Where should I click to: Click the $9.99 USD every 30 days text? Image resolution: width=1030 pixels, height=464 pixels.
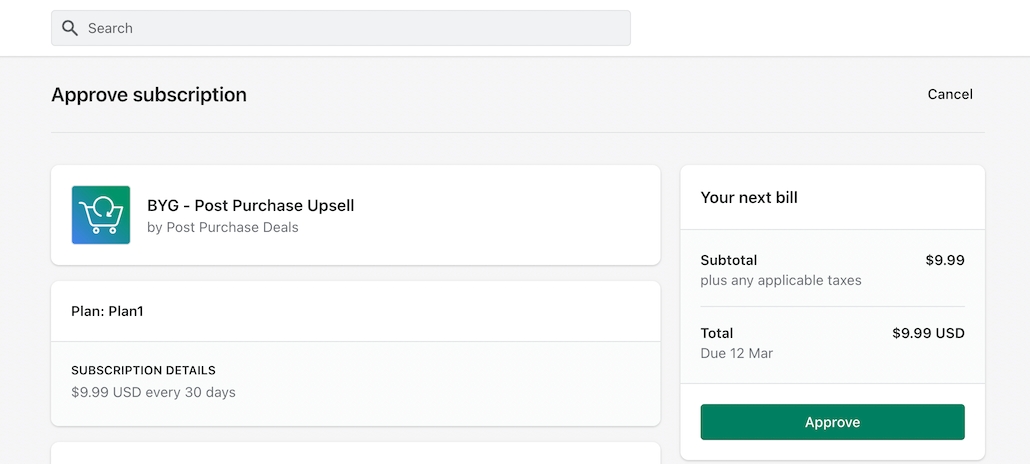(x=153, y=392)
